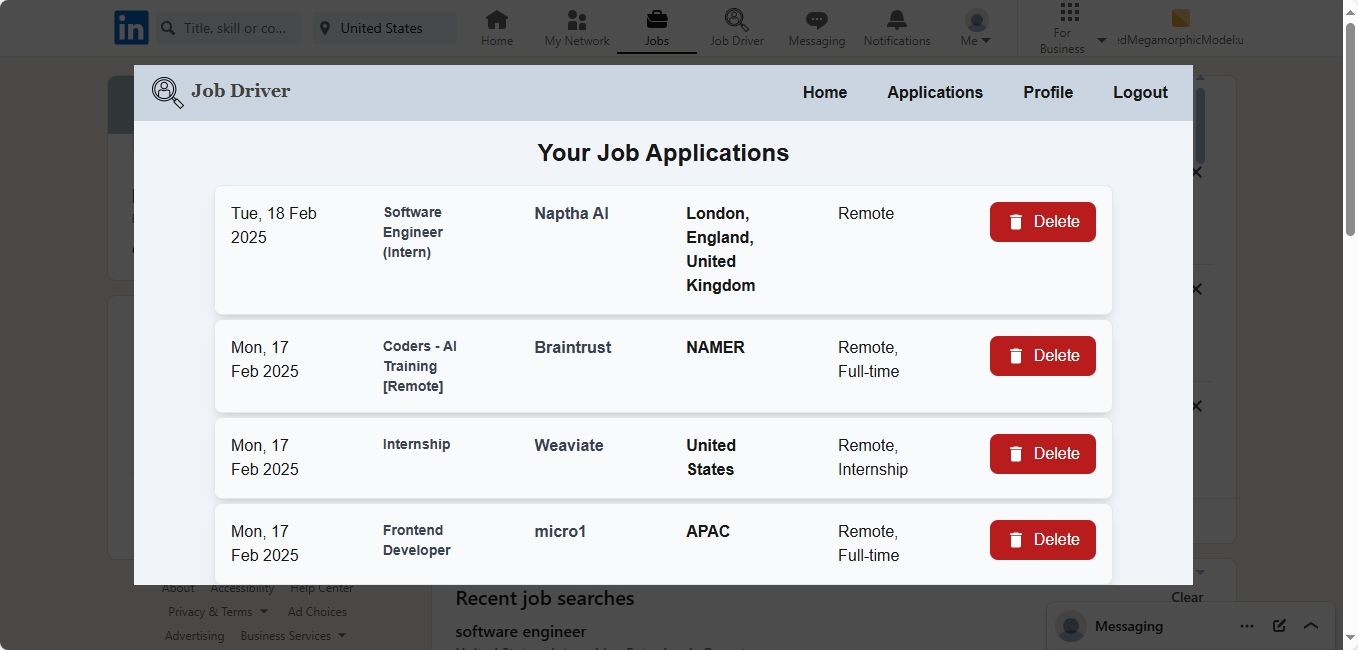
Task: Delete the Weaviate Internship application
Action: (1043, 454)
